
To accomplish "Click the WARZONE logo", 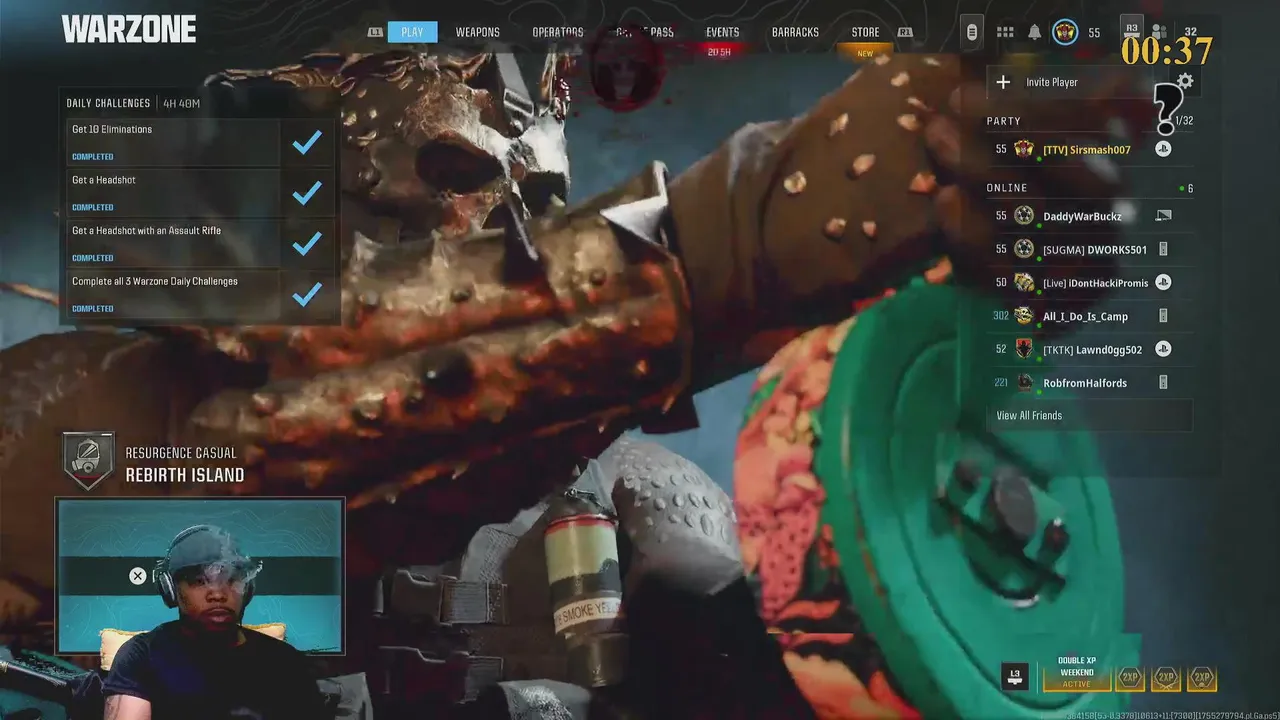I will (129, 30).
